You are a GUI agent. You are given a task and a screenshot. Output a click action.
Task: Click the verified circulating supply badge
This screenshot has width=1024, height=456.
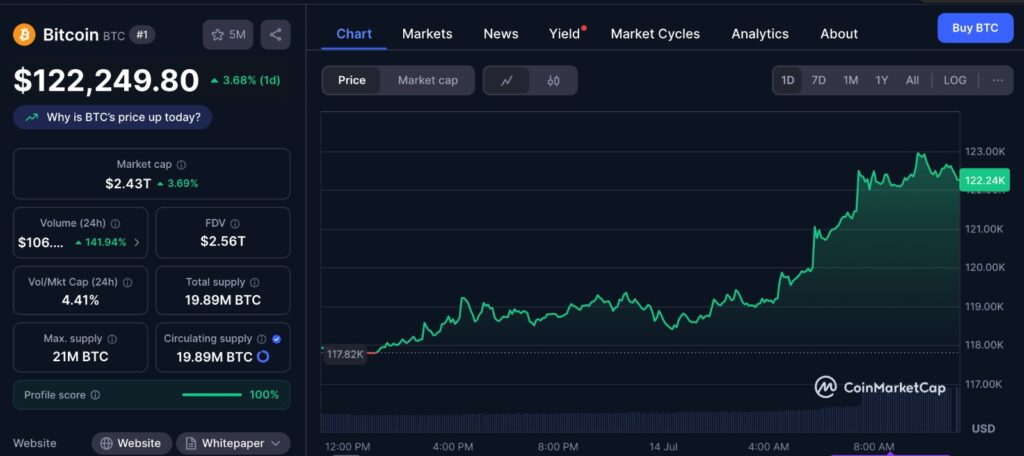pyautogui.click(x=276, y=339)
